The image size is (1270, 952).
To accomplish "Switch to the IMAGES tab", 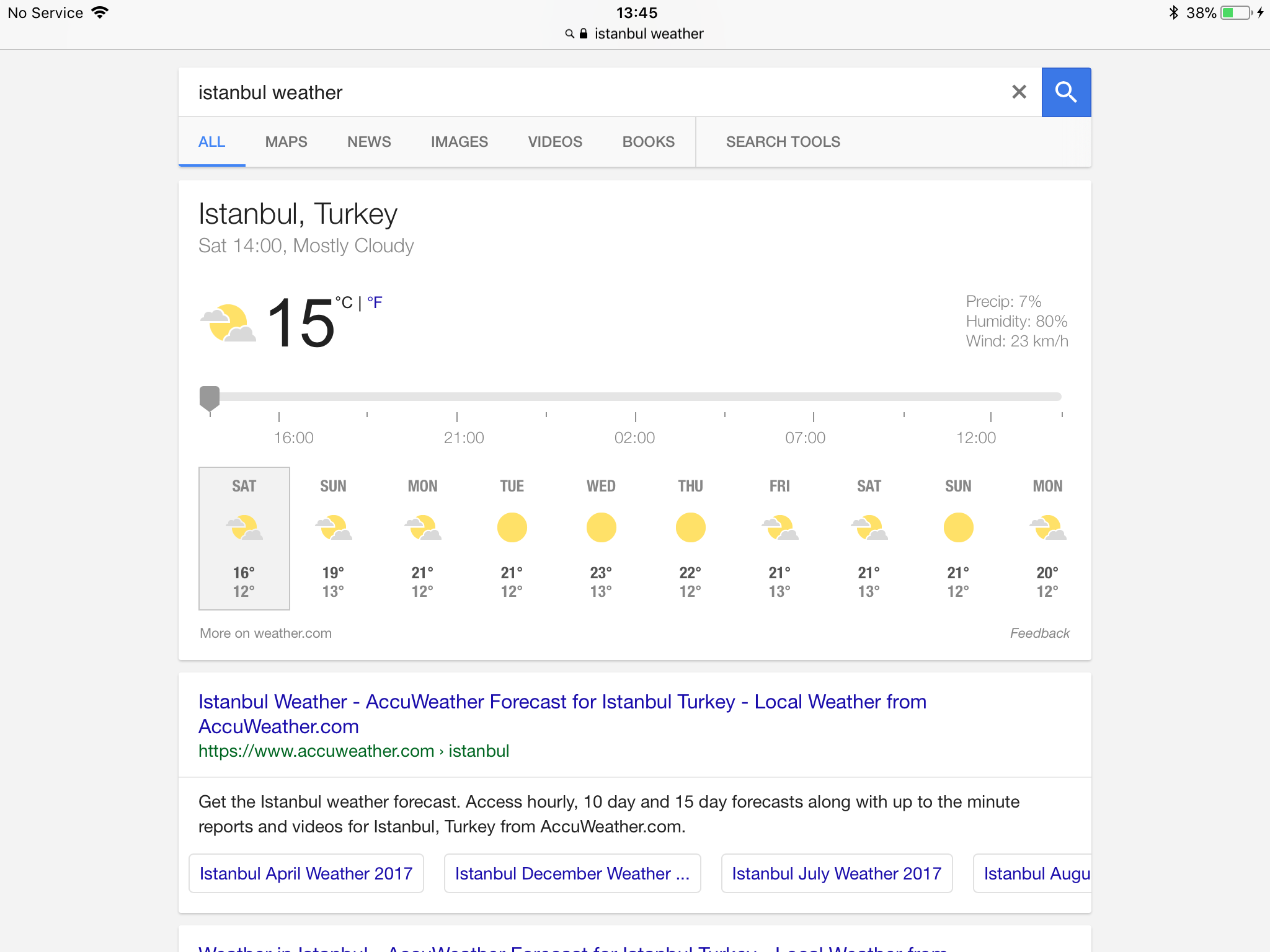I will tap(459, 142).
